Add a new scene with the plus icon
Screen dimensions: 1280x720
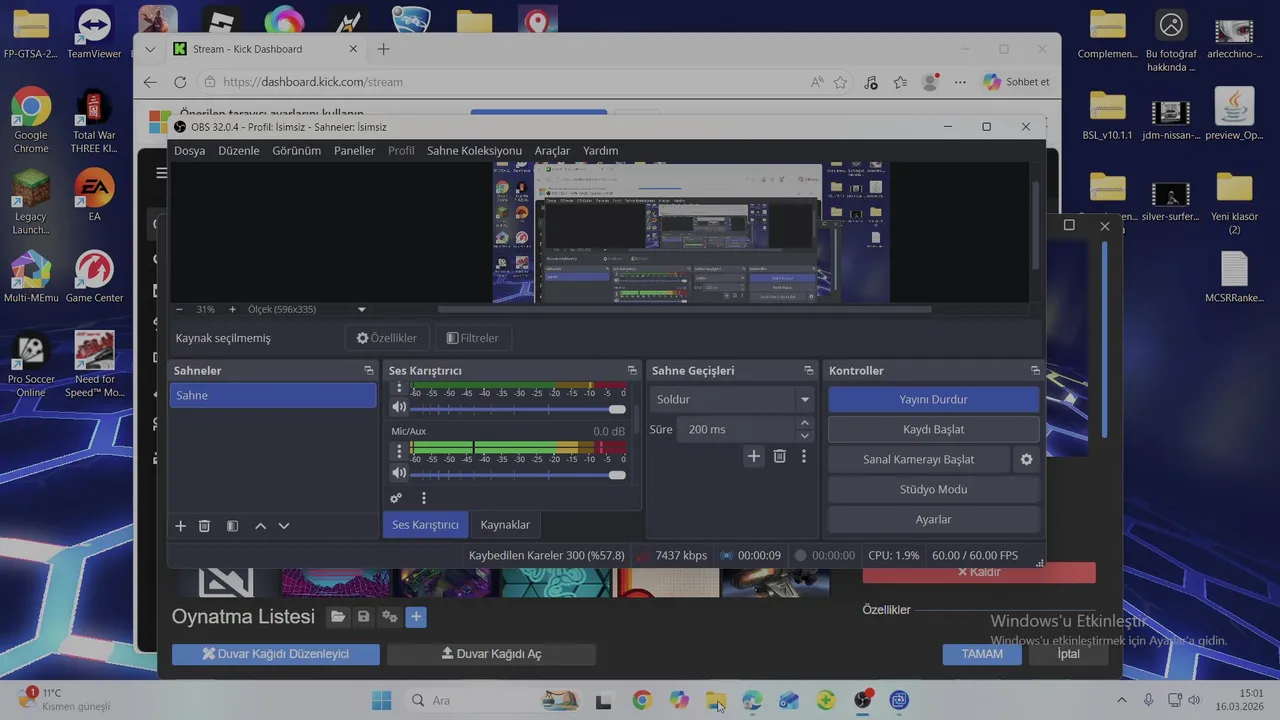pyautogui.click(x=181, y=526)
